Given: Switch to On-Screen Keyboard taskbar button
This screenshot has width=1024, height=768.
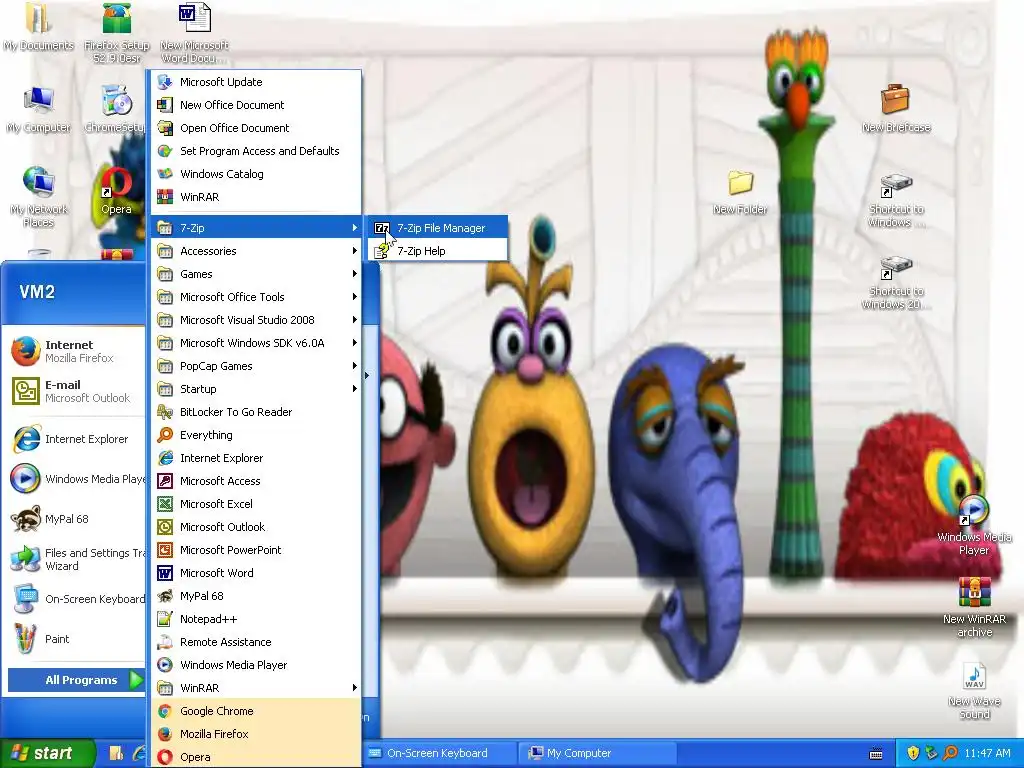Looking at the screenshot, I should tap(438, 753).
